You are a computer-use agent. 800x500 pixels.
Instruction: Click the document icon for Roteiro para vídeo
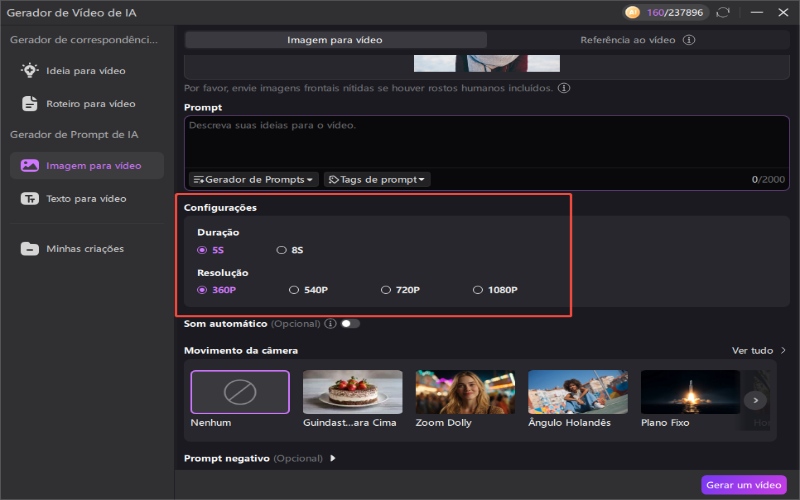29,104
